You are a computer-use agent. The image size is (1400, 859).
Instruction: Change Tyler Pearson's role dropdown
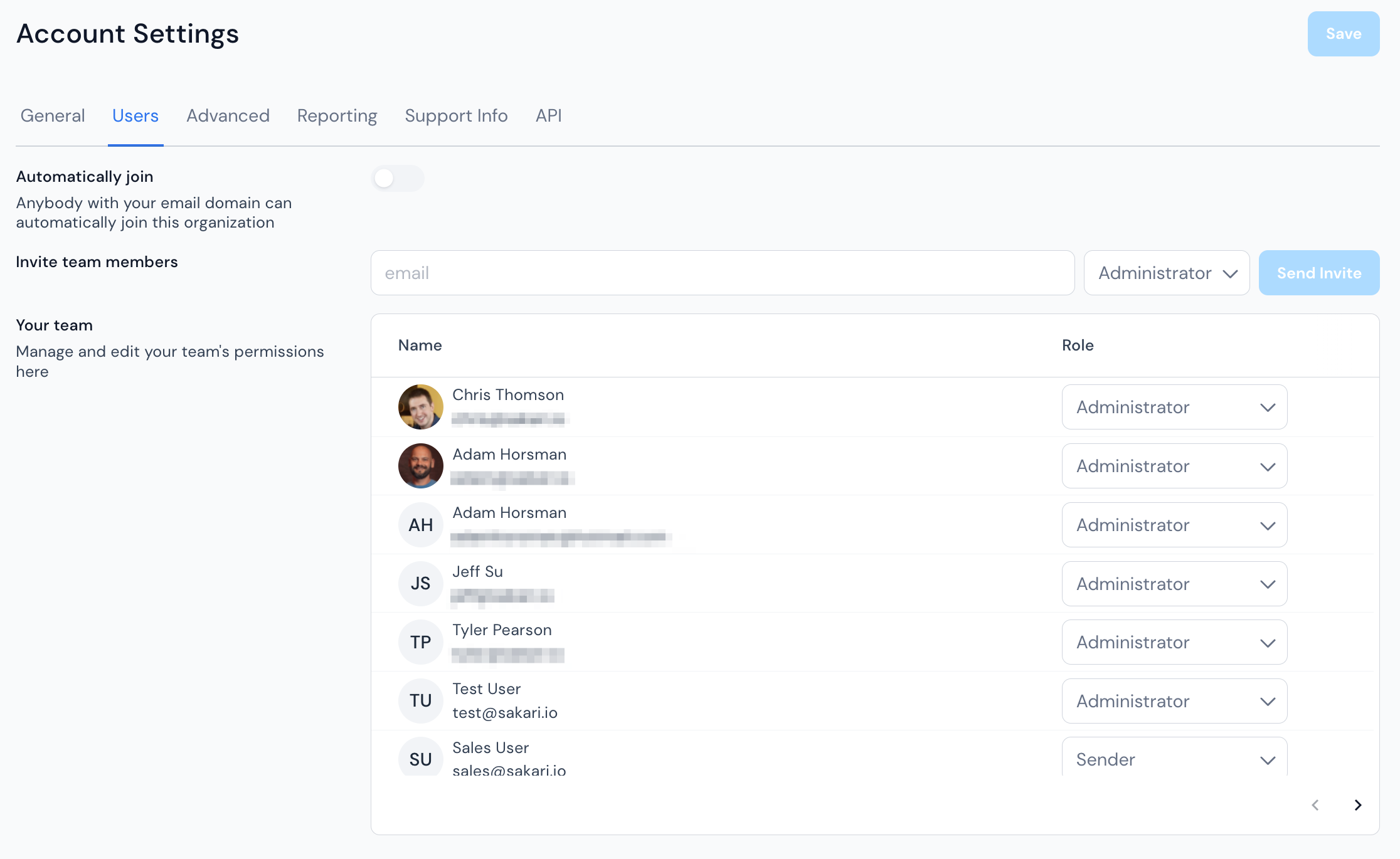click(1174, 642)
